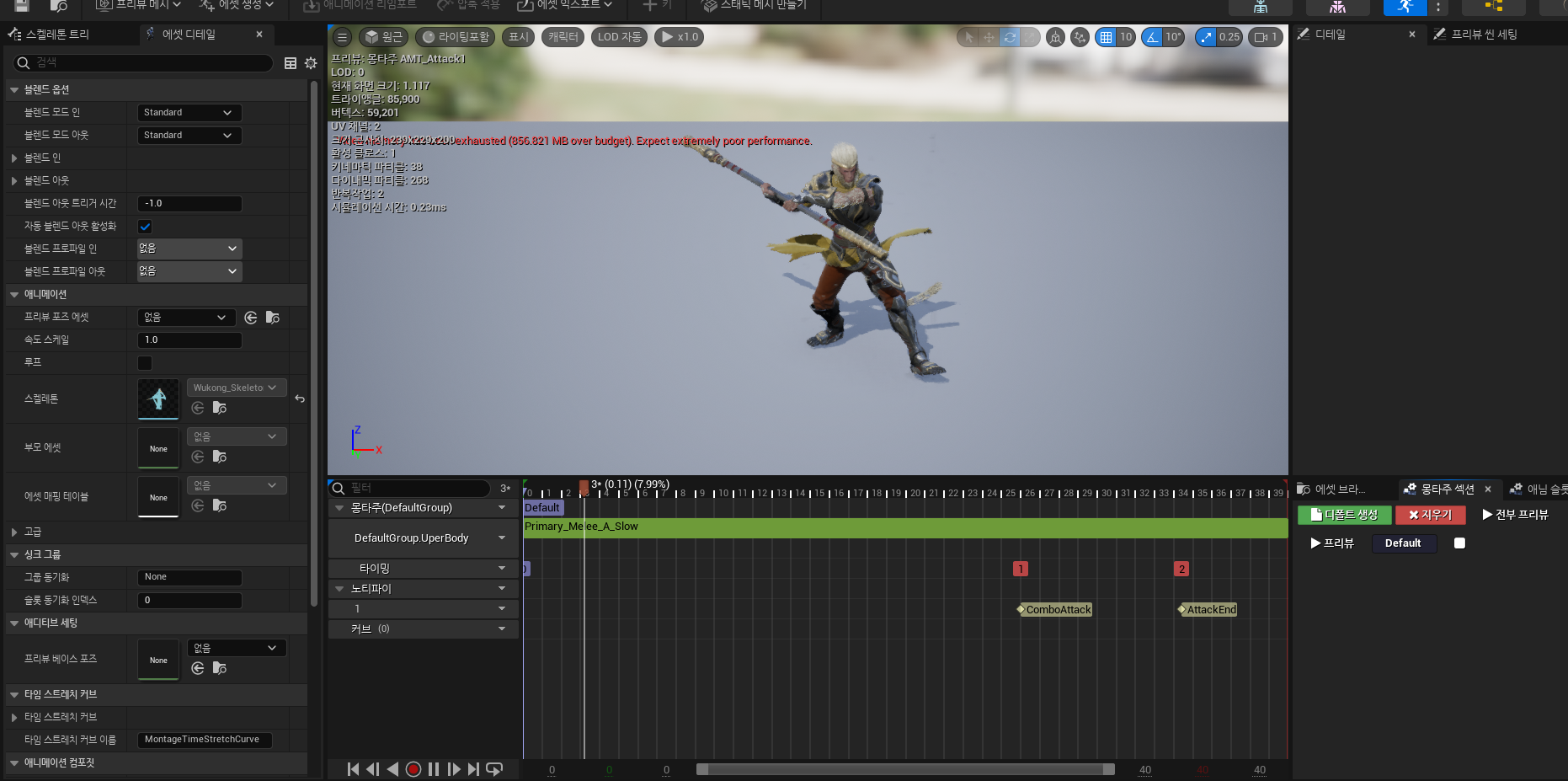Click the details panel table view icon

291,63
